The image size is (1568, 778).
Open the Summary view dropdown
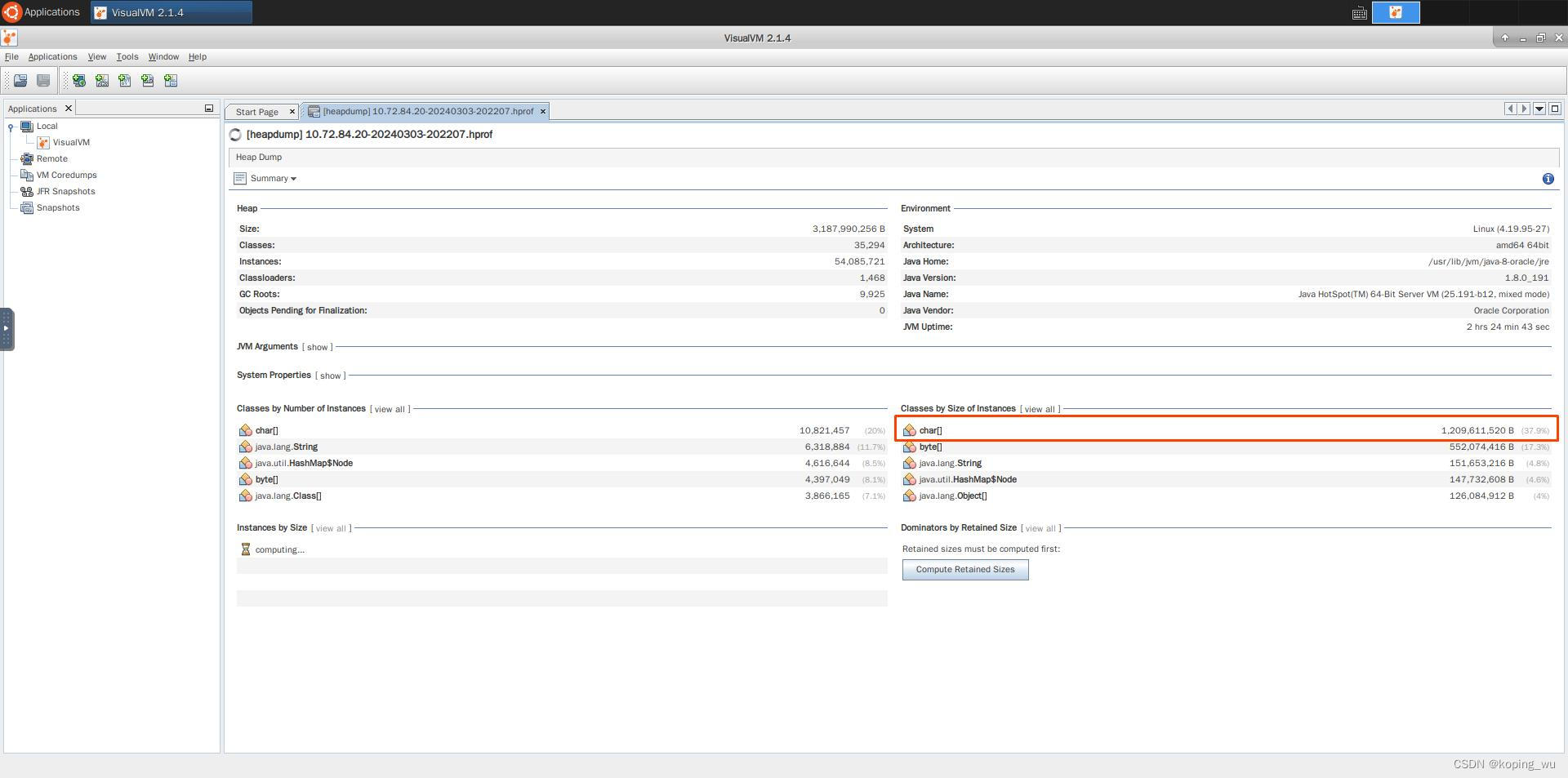pyautogui.click(x=272, y=178)
